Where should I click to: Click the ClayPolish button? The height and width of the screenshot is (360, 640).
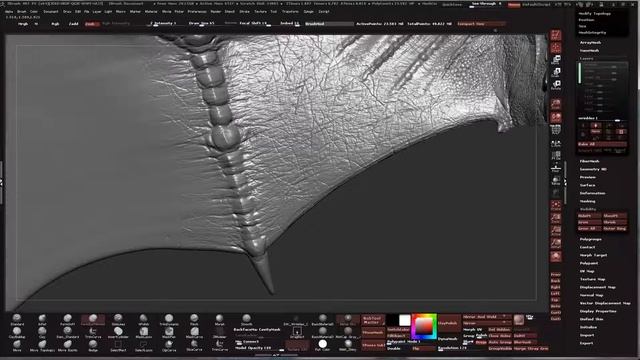(449, 323)
